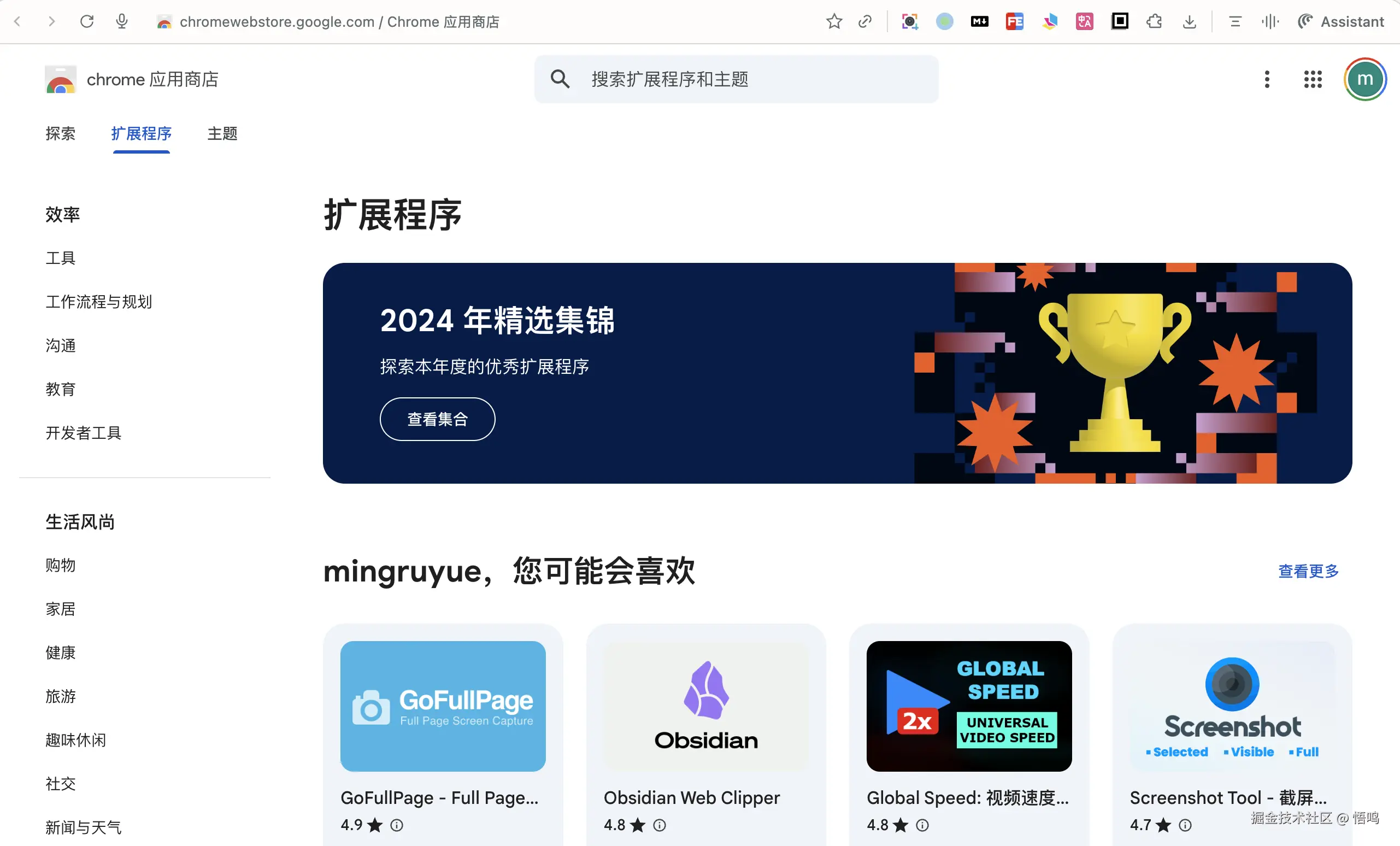Open the Assistant panel
The width and height of the screenshot is (1400, 846).
(1340, 22)
